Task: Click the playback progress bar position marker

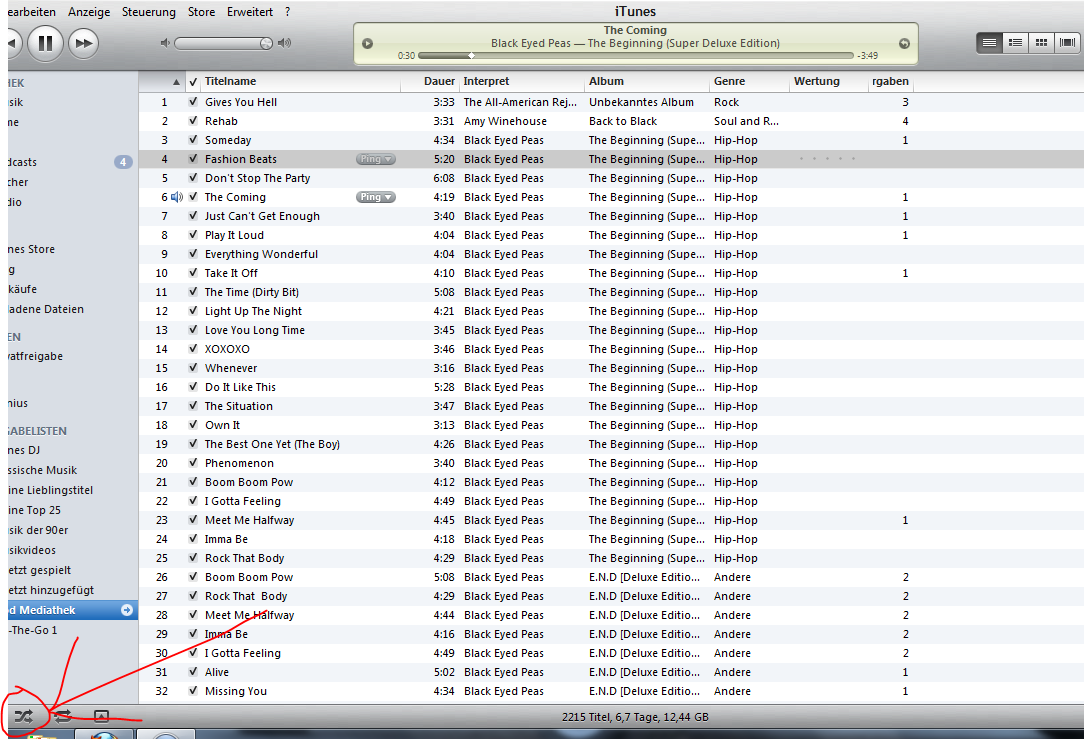Action: [471, 55]
